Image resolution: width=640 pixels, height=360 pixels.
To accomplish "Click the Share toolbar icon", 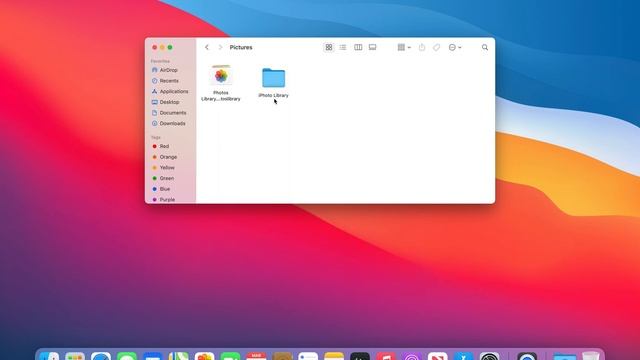I will 422,47.
